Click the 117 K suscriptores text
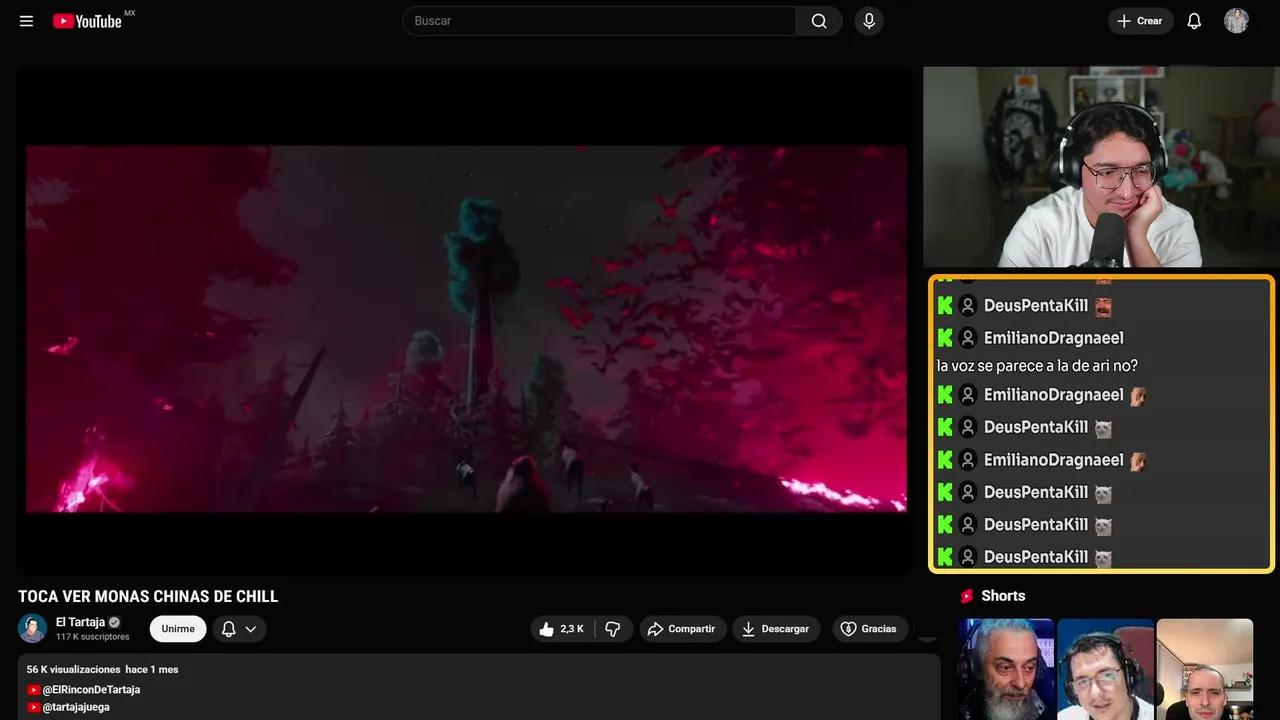The height and width of the screenshot is (720, 1280). click(x=93, y=637)
